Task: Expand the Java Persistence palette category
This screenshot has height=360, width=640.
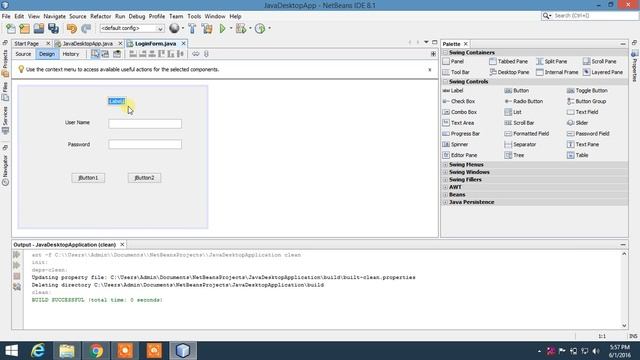Action: 445,202
